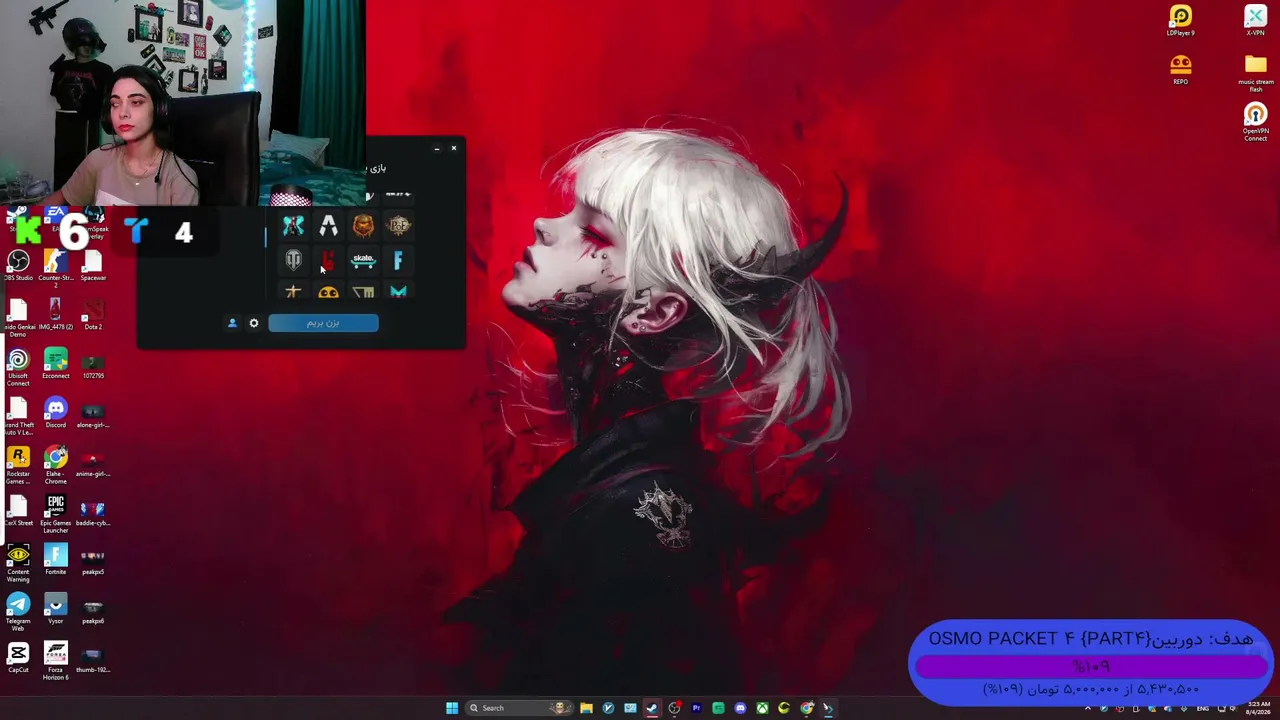Image resolution: width=1280 pixels, height=720 pixels.
Task: Select the Ubisoft Connect desktop shortcut
Action: coord(18,368)
